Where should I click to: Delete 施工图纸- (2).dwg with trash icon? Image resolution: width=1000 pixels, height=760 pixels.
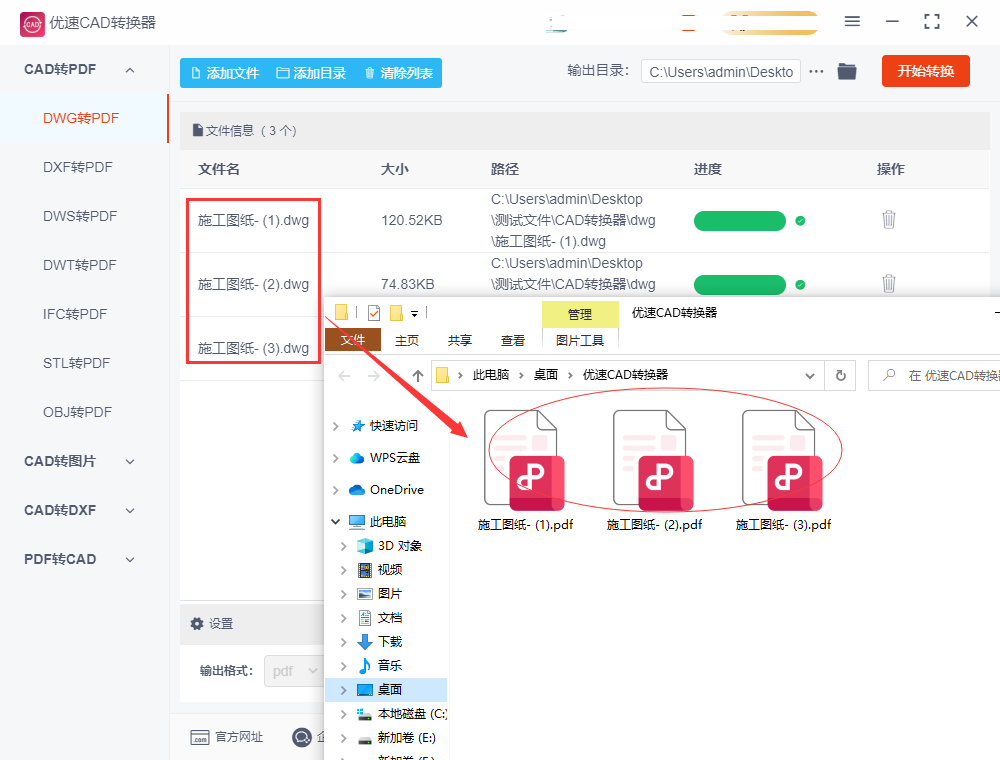point(888,283)
